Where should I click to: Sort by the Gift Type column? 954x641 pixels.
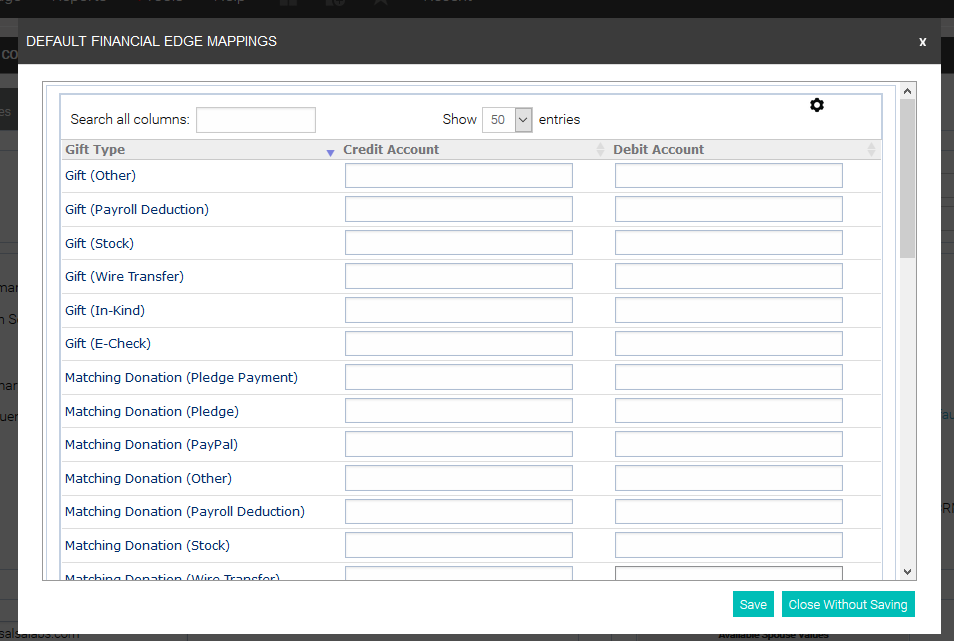pyautogui.click(x=199, y=150)
